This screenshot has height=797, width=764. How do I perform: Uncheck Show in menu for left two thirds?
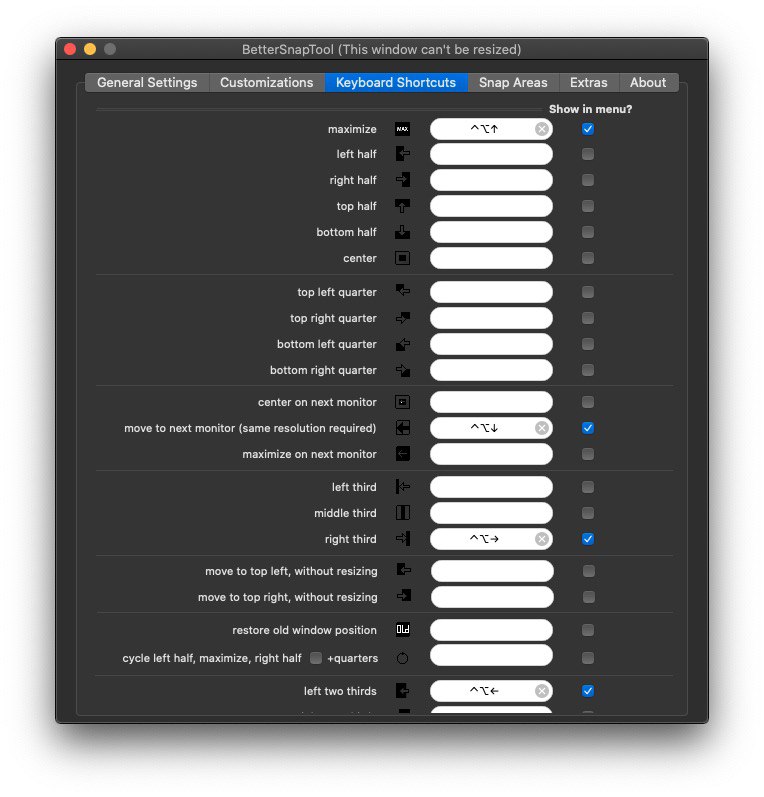click(x=588, y=691)
